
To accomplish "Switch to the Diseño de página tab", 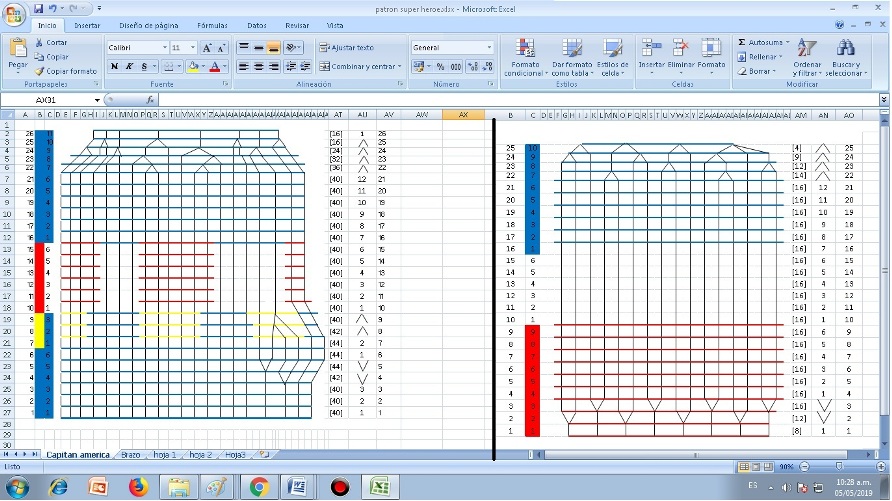I will pyautogui.click(x=148, y=26).
